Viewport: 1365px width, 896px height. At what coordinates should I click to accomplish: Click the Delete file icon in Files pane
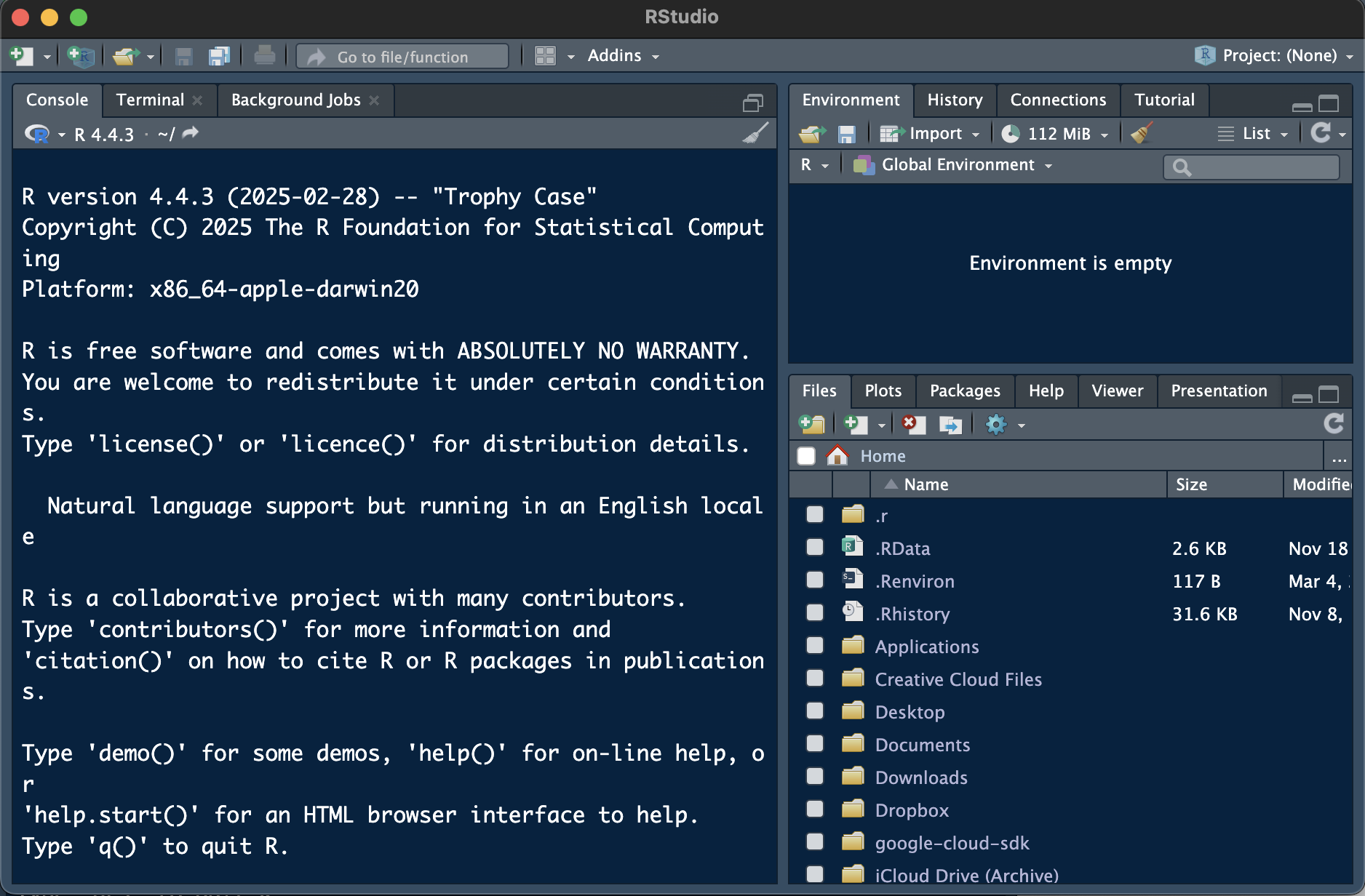[912, 425]
